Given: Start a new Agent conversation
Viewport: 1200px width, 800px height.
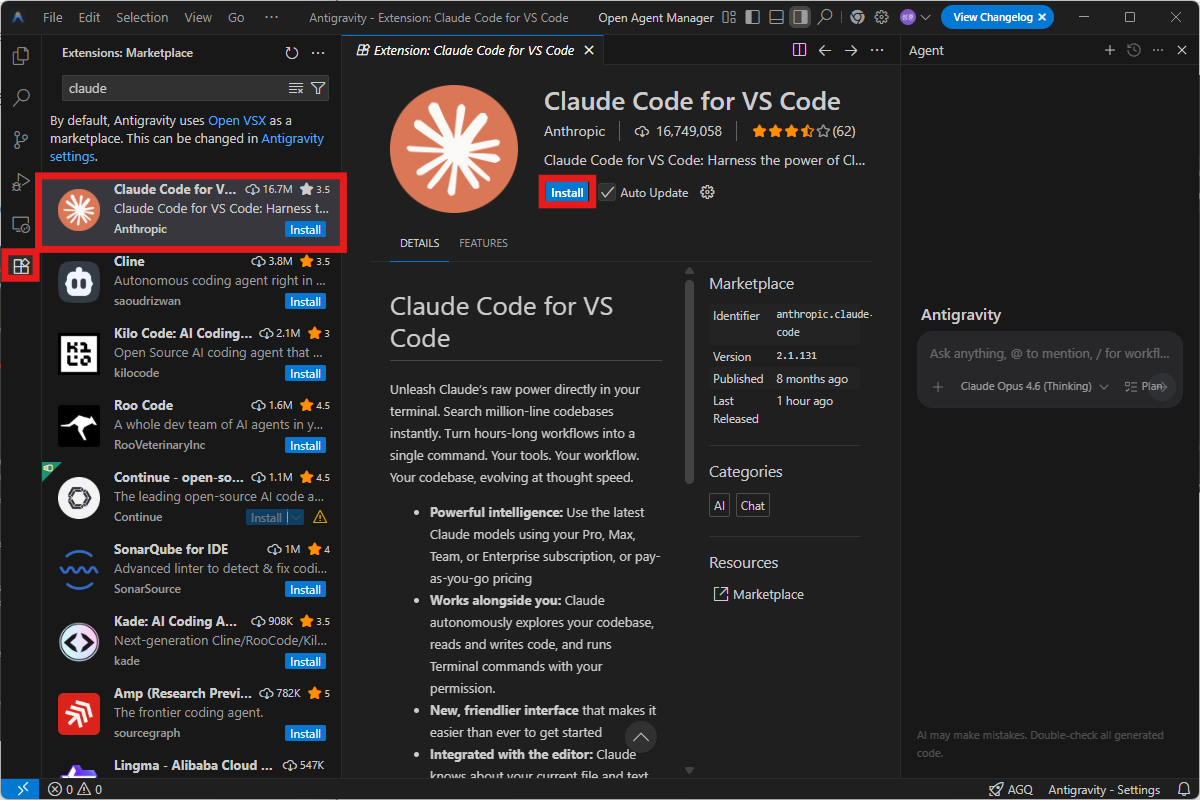Looking at the screenshot, I should [x=1109, y=50].
